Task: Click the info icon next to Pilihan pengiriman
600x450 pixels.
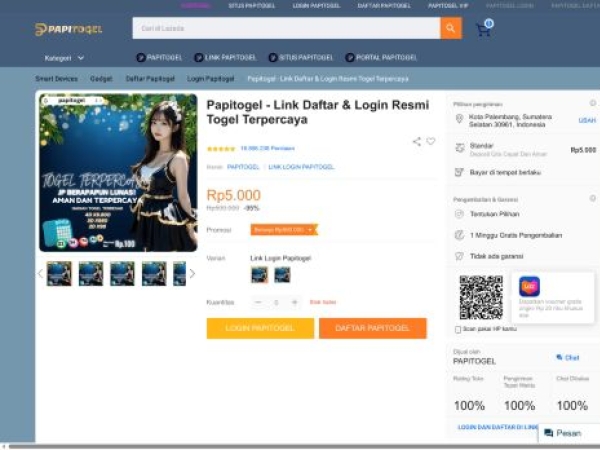Action: point(593,102)
